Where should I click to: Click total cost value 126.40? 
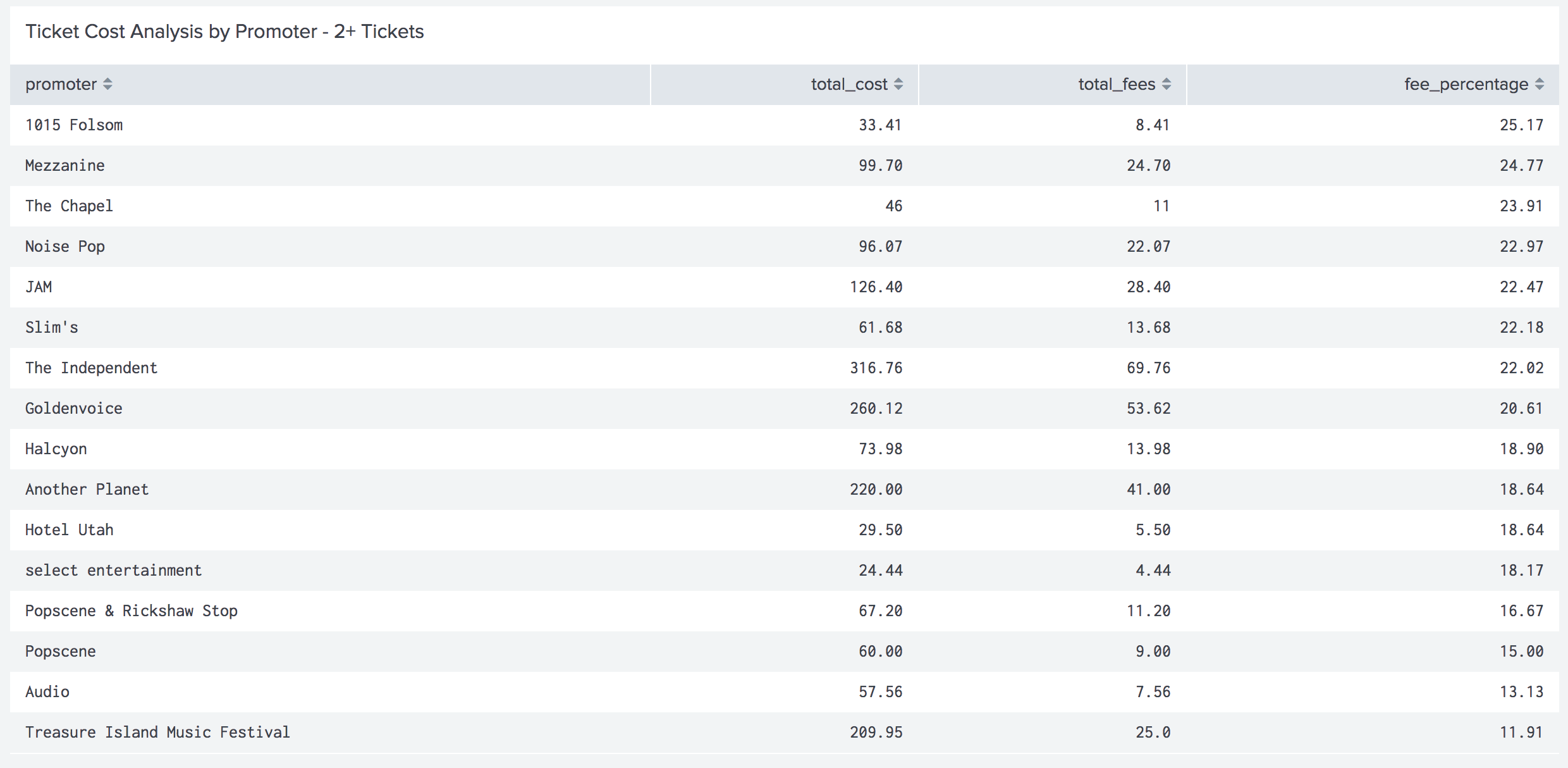[x=876, y=287]
